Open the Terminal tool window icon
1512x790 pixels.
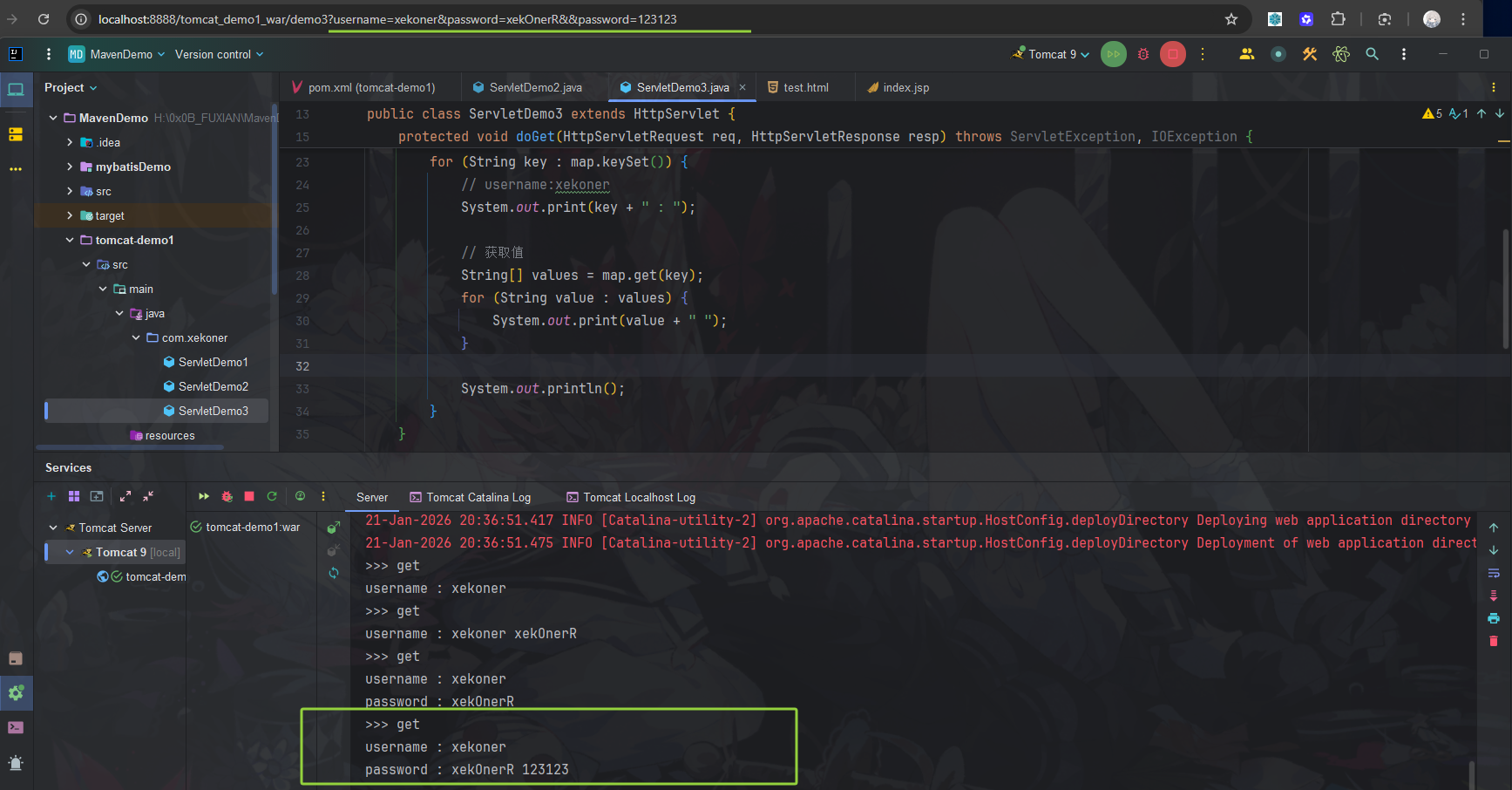[x=16, y=726]
